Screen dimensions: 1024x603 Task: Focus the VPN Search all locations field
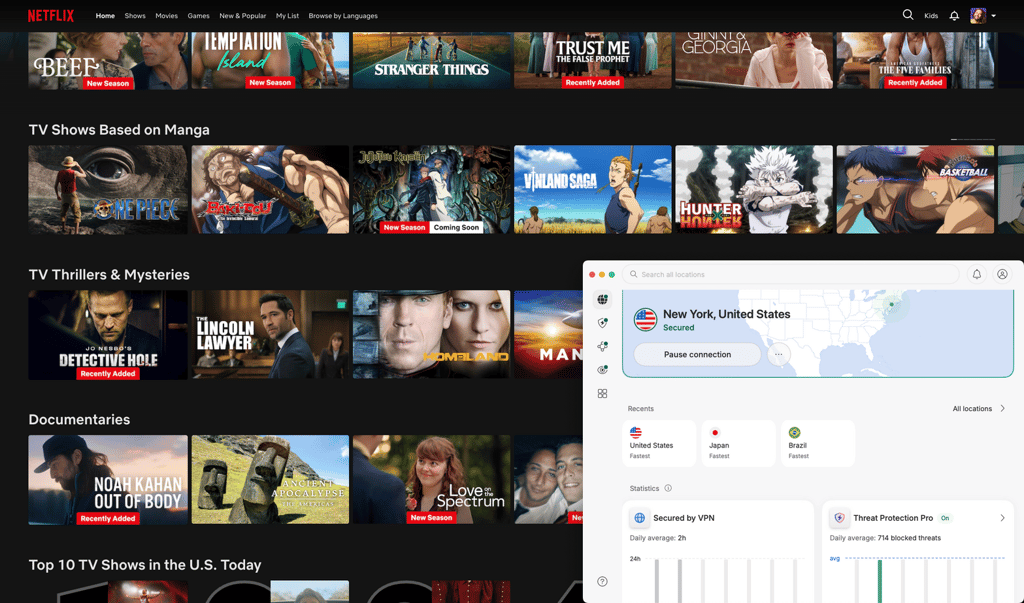[790, 274]
